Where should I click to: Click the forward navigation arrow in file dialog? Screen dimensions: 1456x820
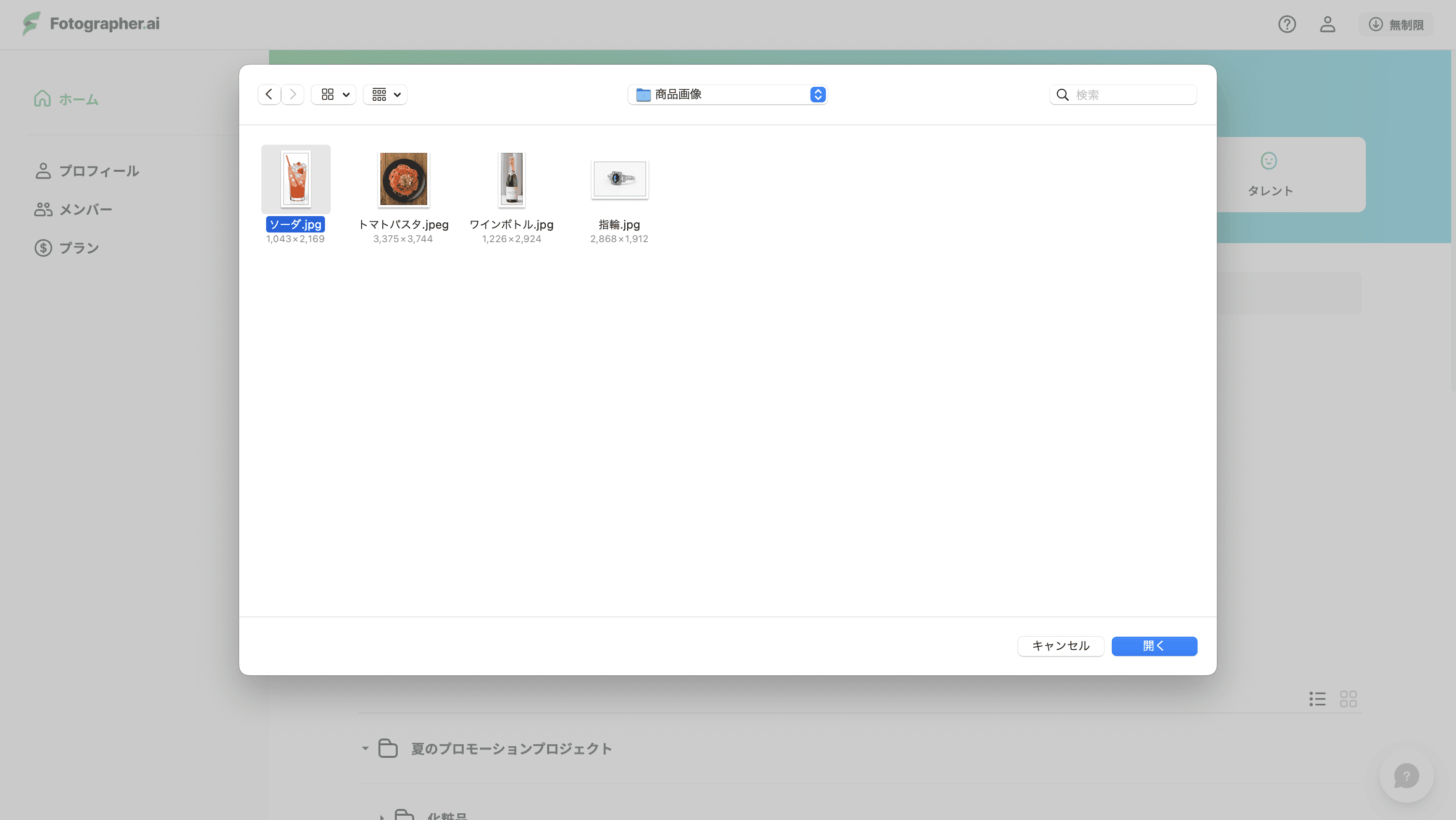(293, 95)
